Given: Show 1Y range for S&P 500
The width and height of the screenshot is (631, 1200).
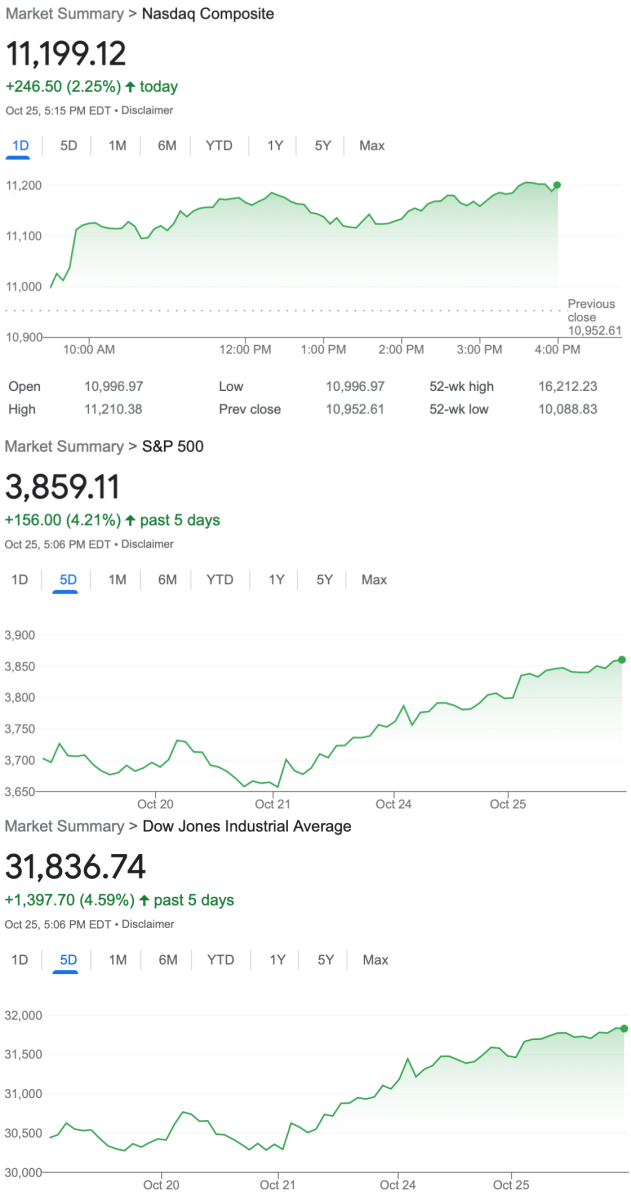Looking at the screenshot, I should click(276, 580).
